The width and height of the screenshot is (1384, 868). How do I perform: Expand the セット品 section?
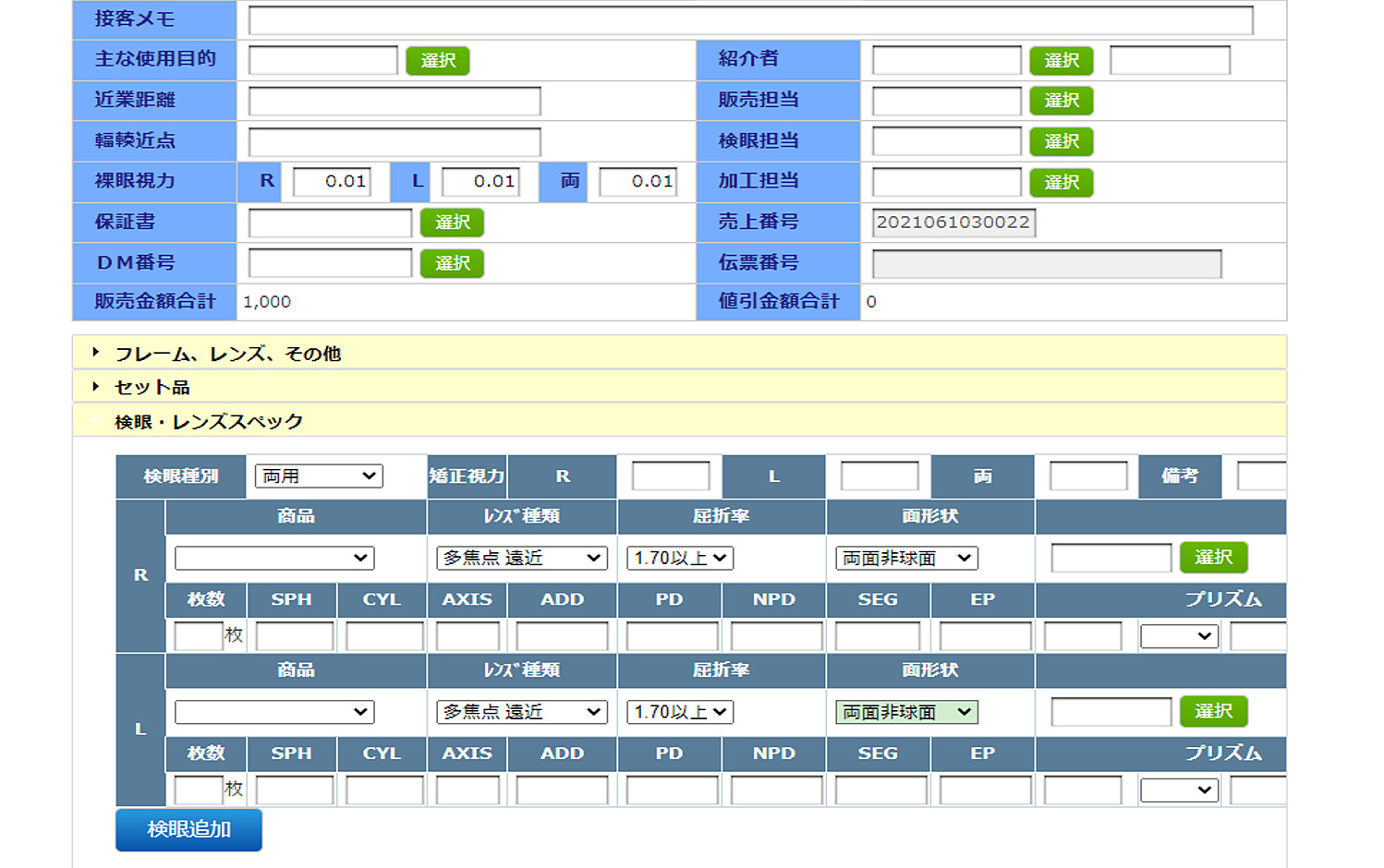point(152,388)
